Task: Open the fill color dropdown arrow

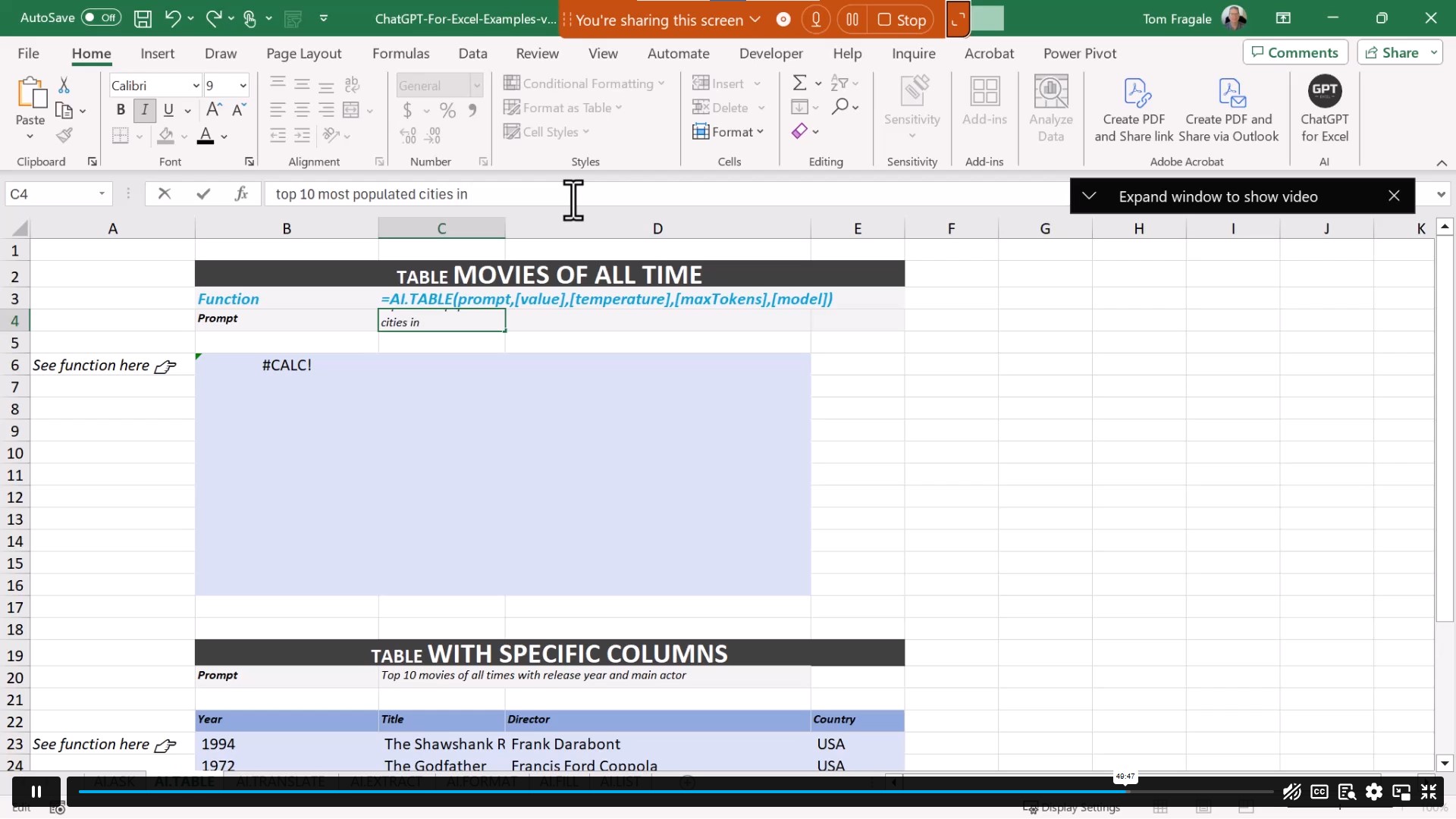Action: pos(184,136)
